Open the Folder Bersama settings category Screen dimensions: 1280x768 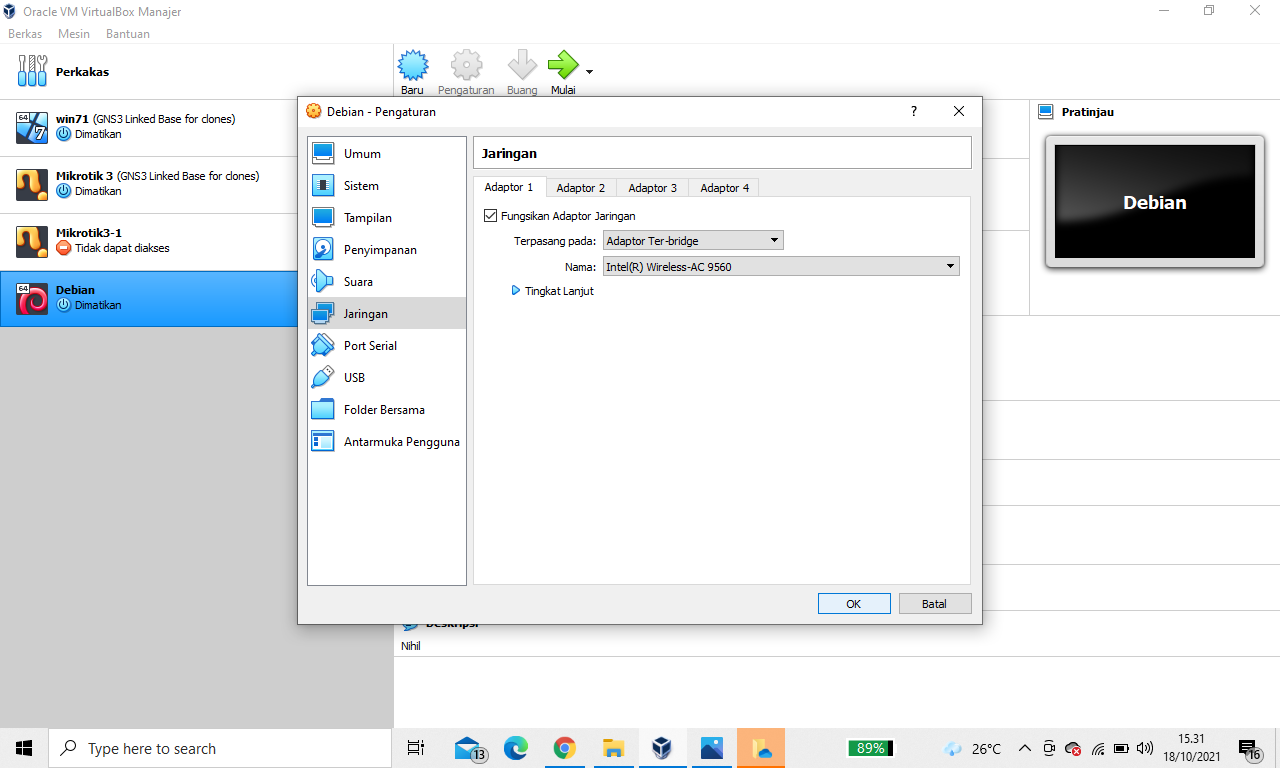[387, 410]
